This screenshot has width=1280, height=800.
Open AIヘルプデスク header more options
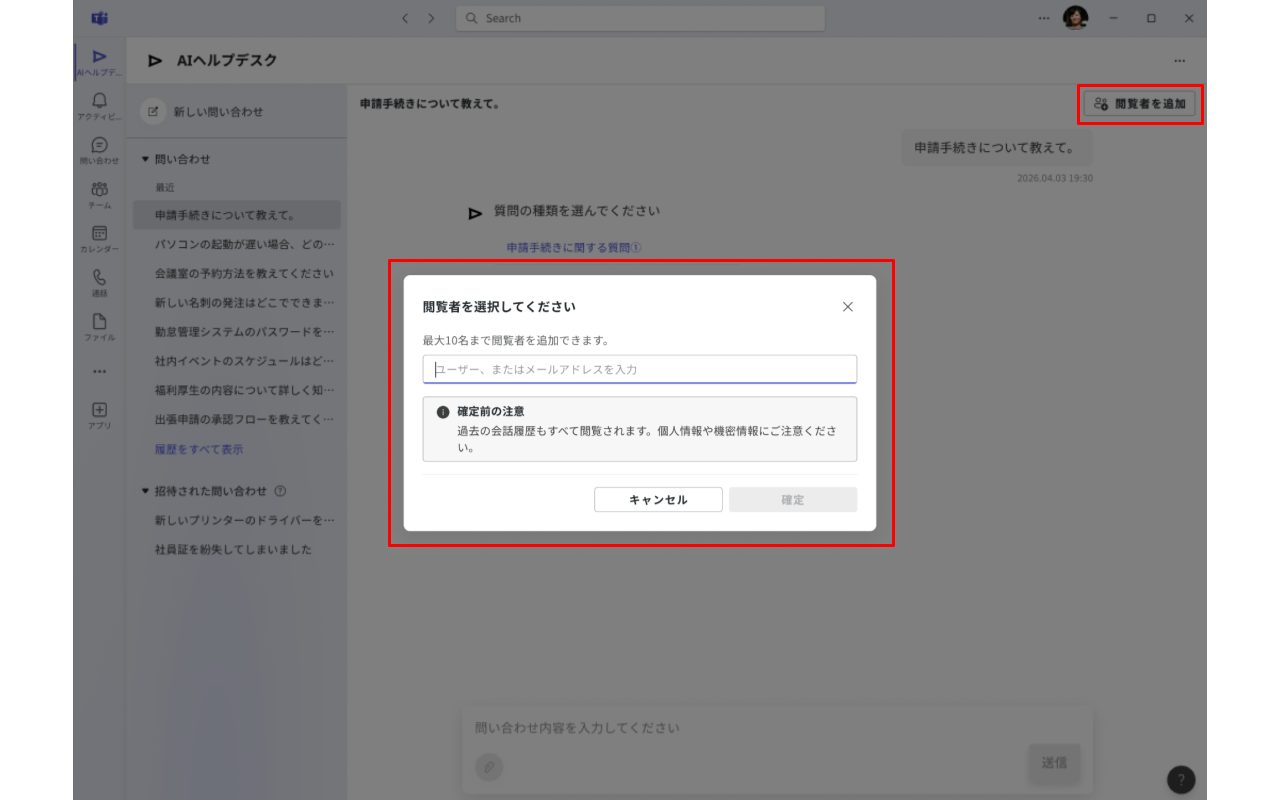point(1180,61)
